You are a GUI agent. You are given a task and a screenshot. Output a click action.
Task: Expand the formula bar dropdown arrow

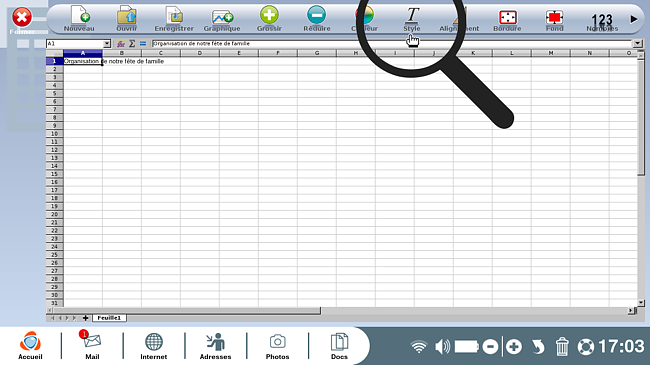click(638, 44)
